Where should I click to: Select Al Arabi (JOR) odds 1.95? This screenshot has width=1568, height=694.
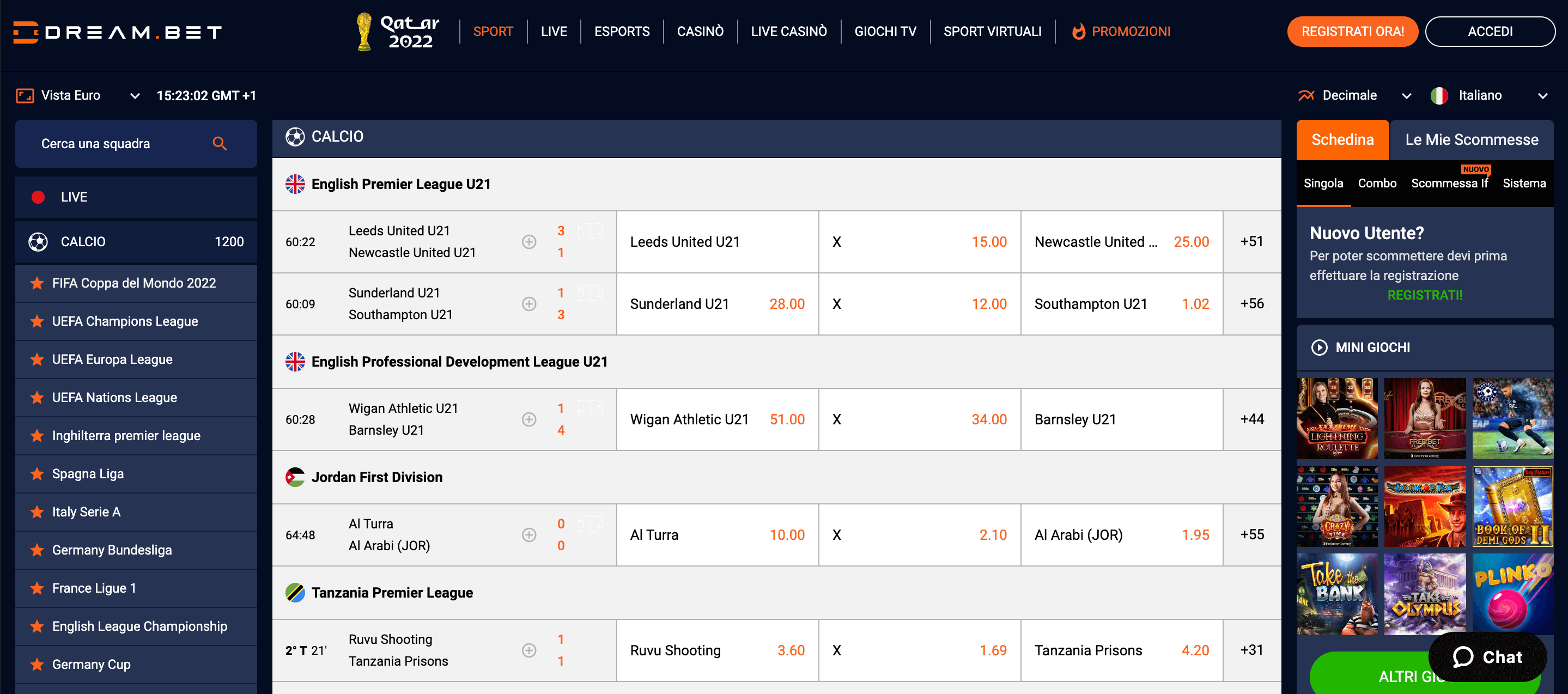coord(1121,535)
